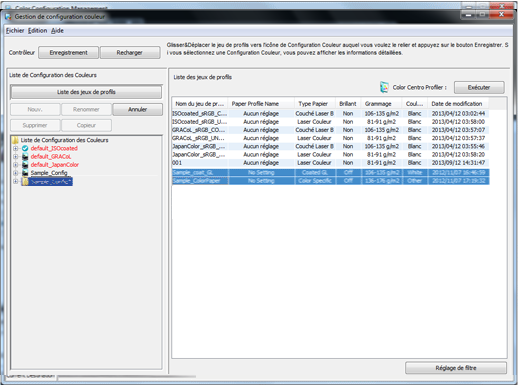Click the Sample_Config configuration icon
Screen dimensions: 518x385
point(25,173)
